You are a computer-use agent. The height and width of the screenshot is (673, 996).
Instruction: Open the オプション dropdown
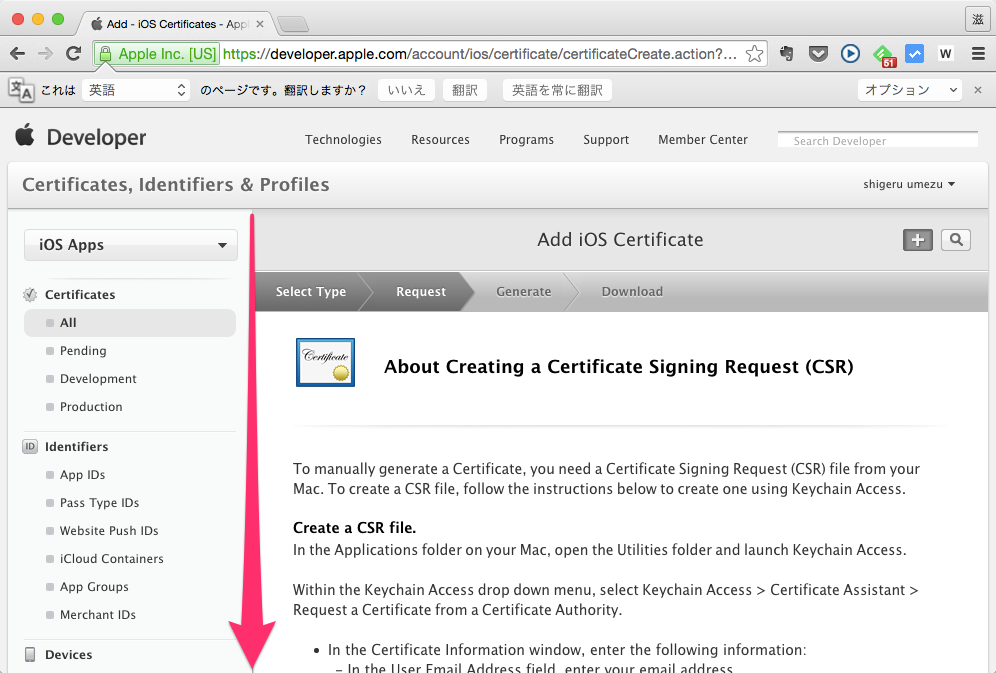point(910,90)
